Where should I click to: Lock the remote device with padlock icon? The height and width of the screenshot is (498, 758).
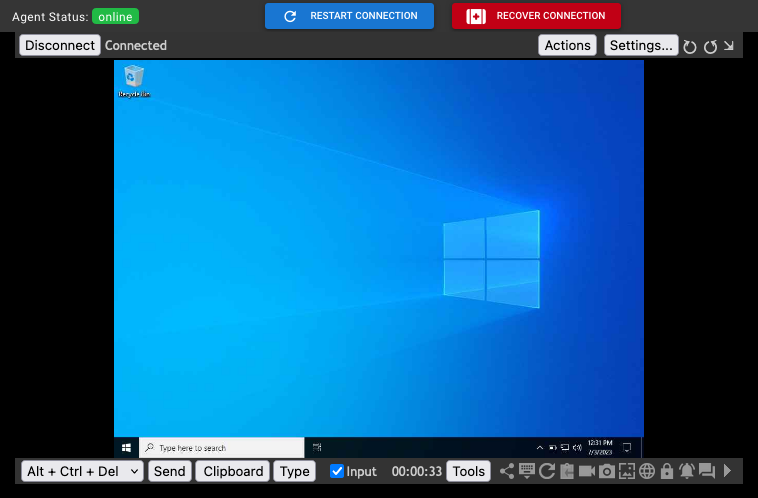(x=667, y=471)
